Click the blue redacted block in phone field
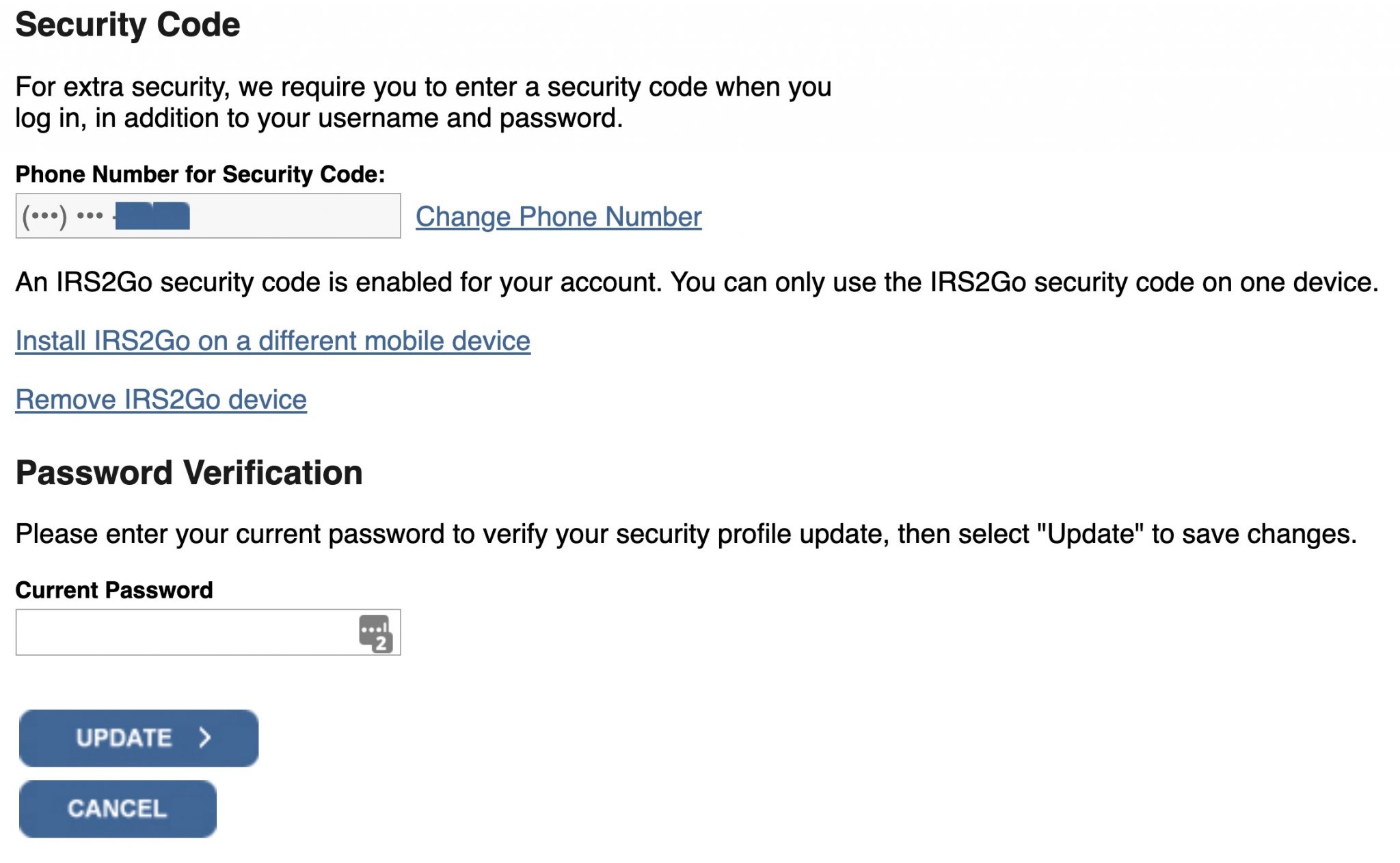The image size is (1400, 863). [152, 216]
